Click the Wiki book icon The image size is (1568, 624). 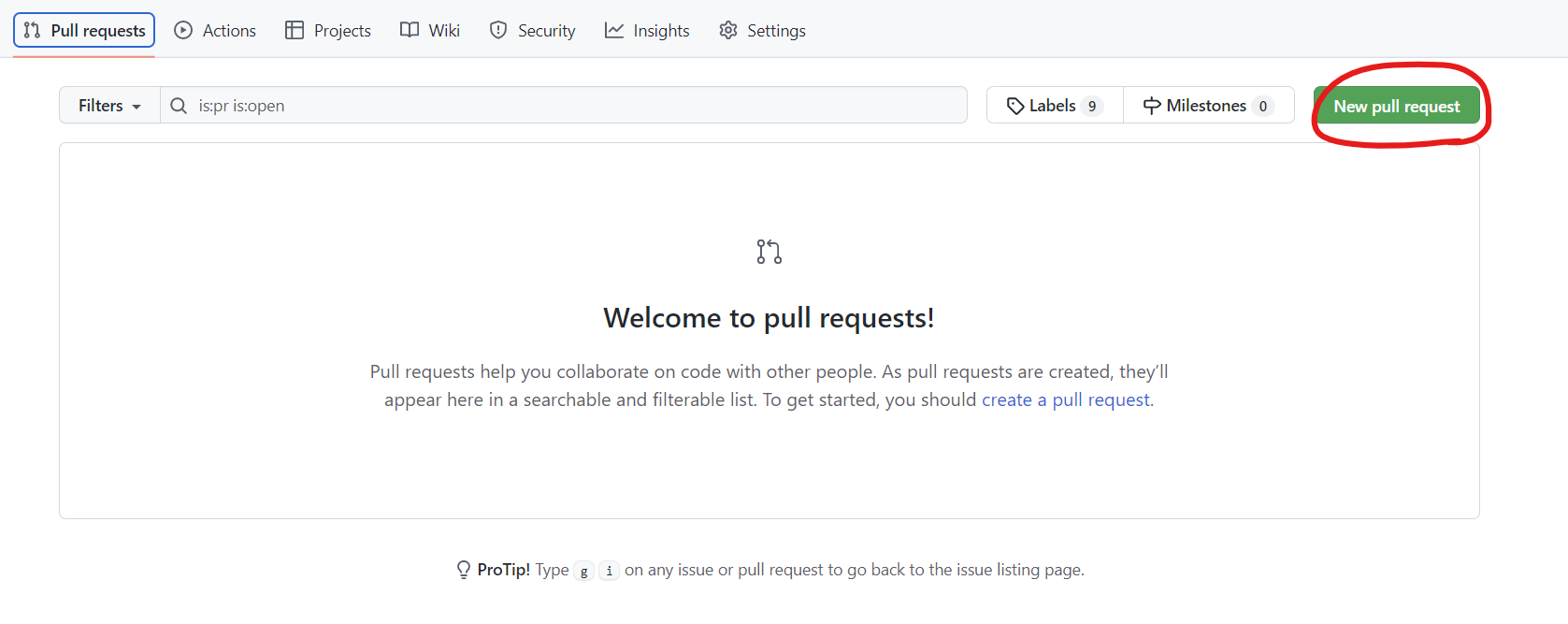410,30
